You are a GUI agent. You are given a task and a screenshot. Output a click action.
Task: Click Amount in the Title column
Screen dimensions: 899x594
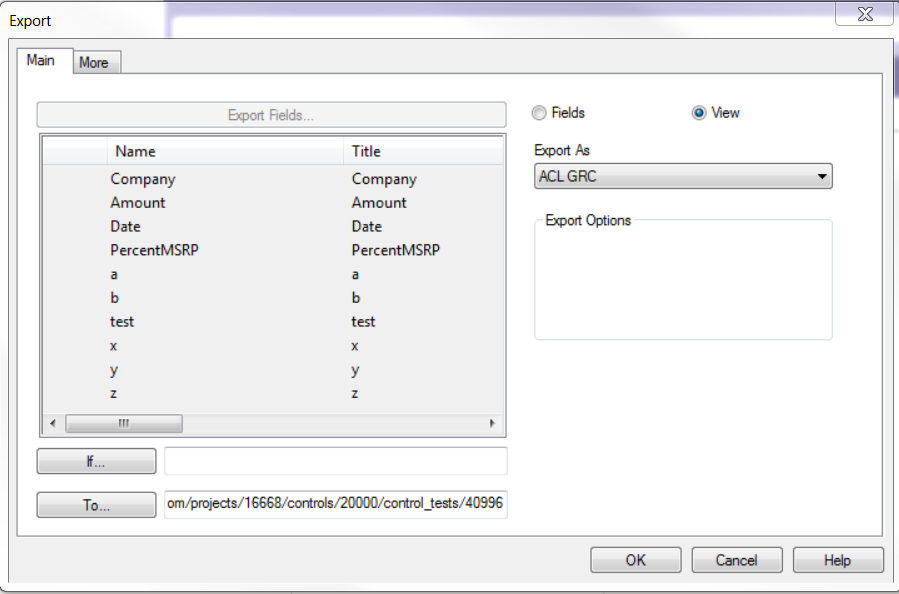[379, 203]
